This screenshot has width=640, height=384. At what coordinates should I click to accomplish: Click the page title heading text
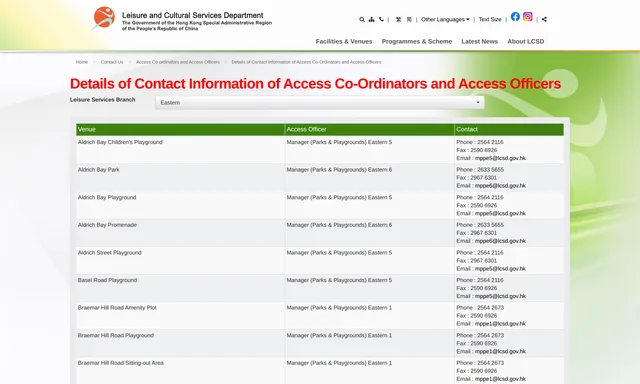click(x=315, y=84)
